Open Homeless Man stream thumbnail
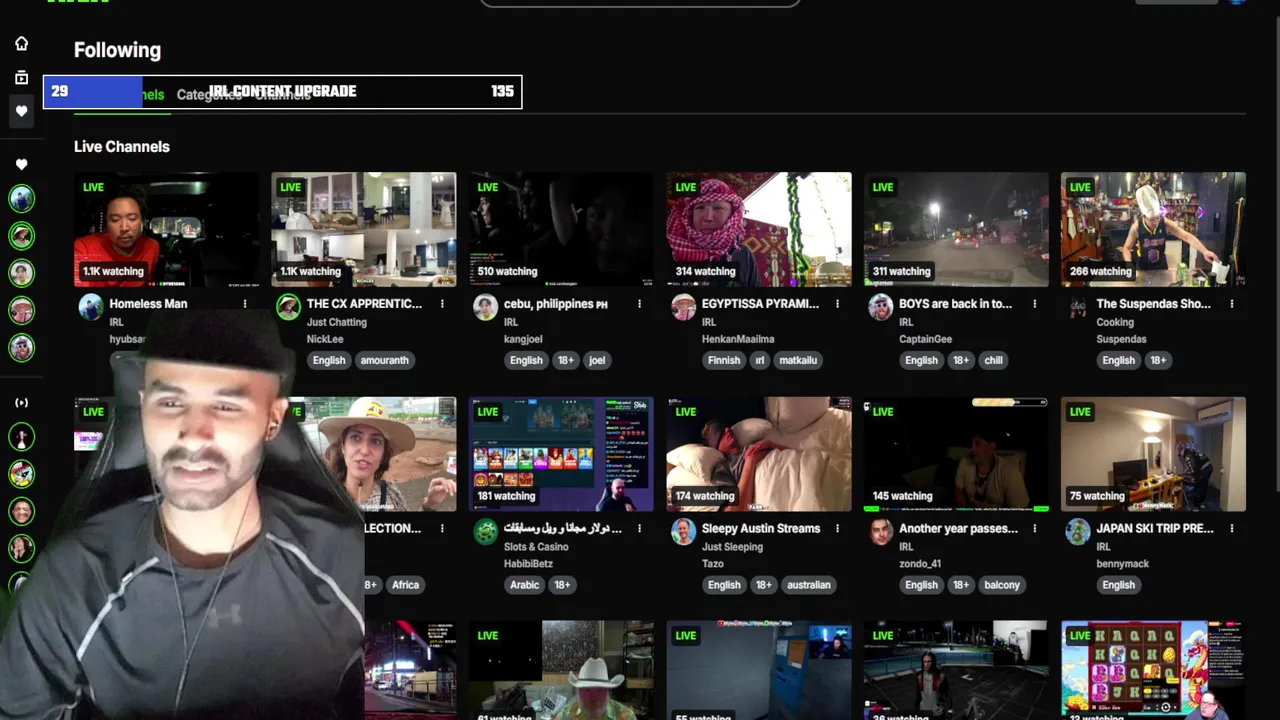This screenshot has width=1280, height=720. 166,230
